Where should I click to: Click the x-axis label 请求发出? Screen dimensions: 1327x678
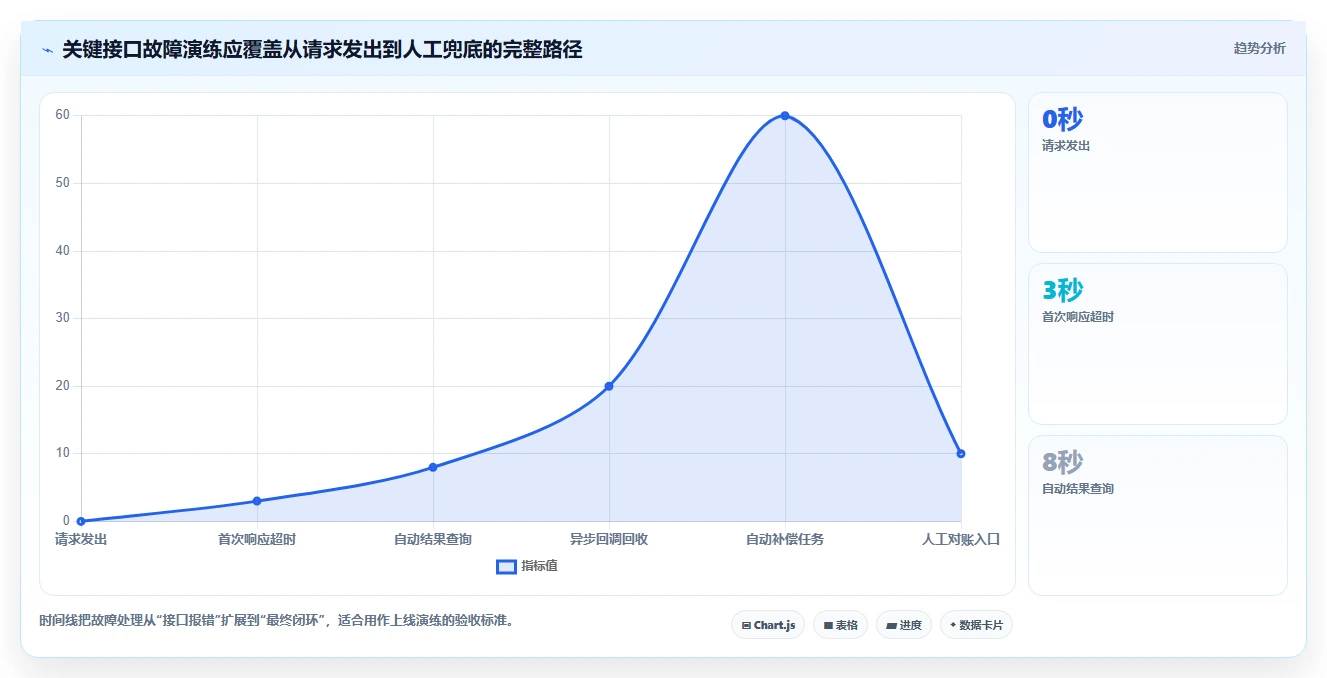pos(81,539)
